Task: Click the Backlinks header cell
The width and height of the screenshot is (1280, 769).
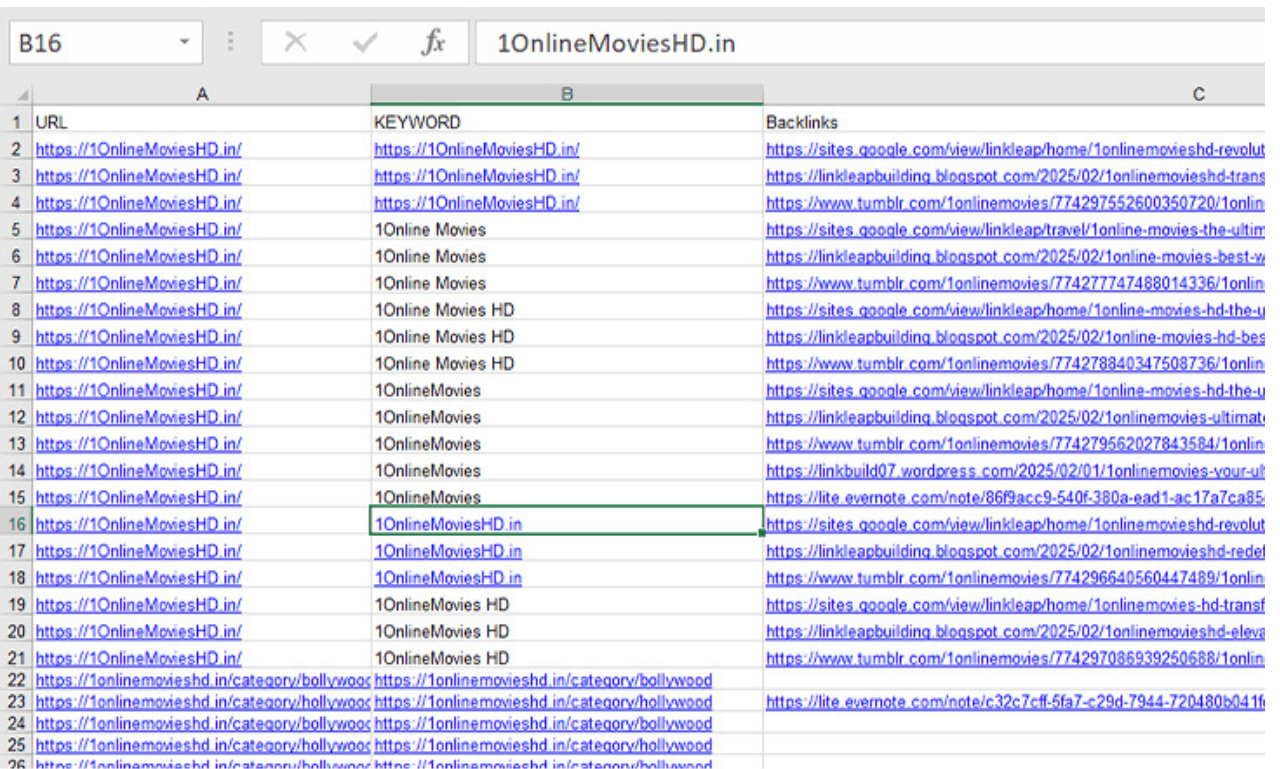Action: [x=802, y=122]
